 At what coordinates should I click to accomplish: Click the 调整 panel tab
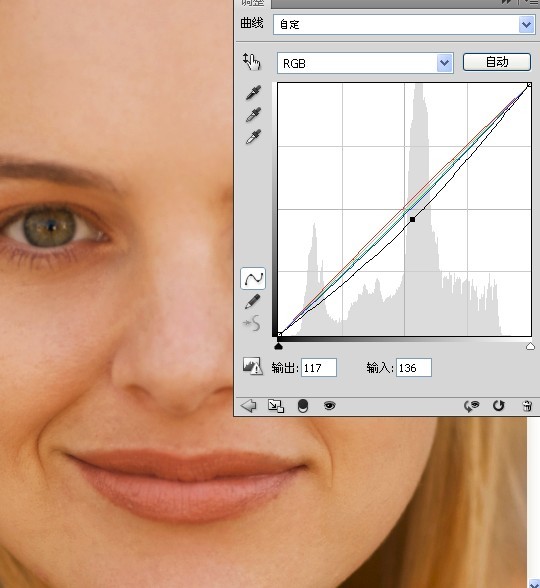[252, 3]
